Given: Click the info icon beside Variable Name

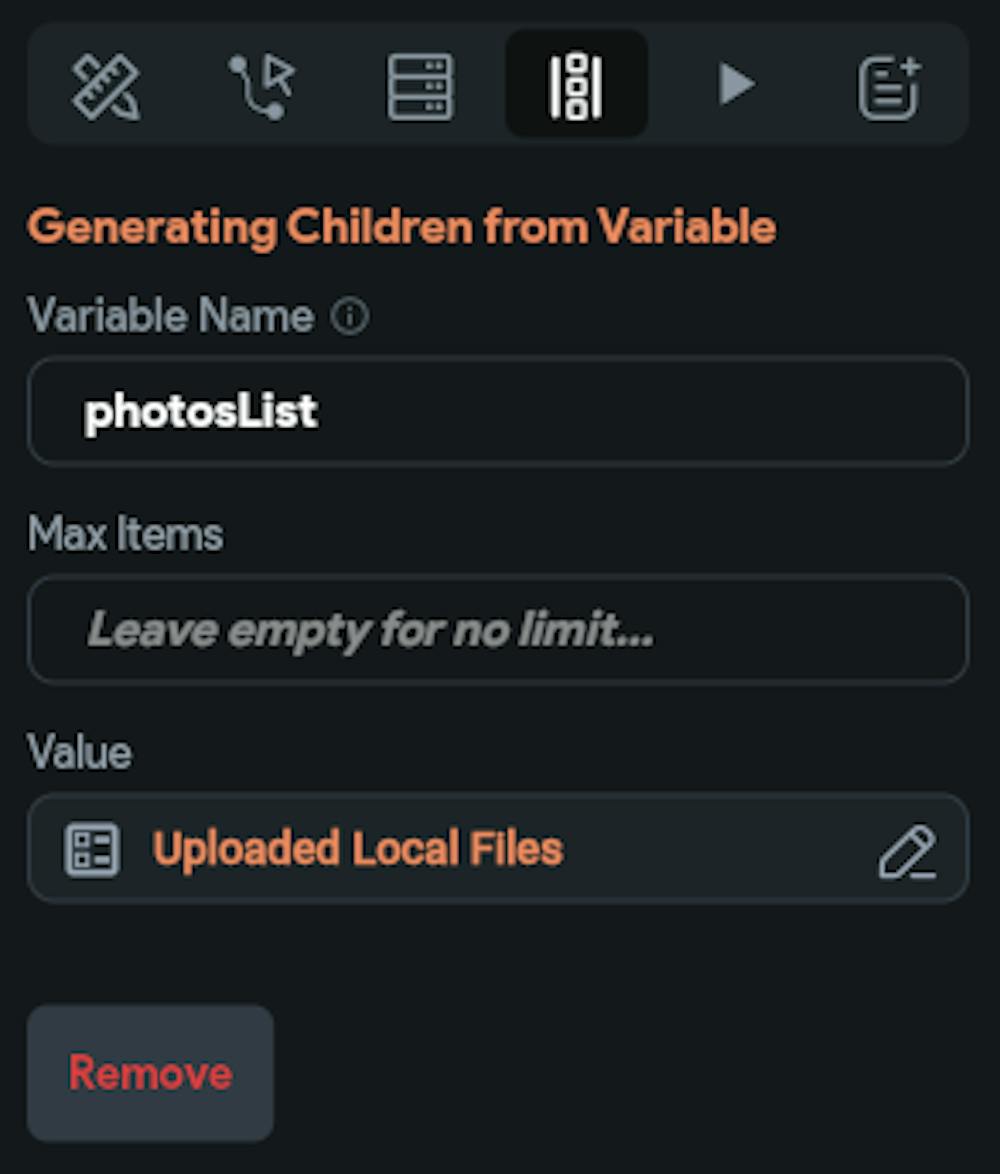Looking at the screenshot, I should (x=350, y=318).
